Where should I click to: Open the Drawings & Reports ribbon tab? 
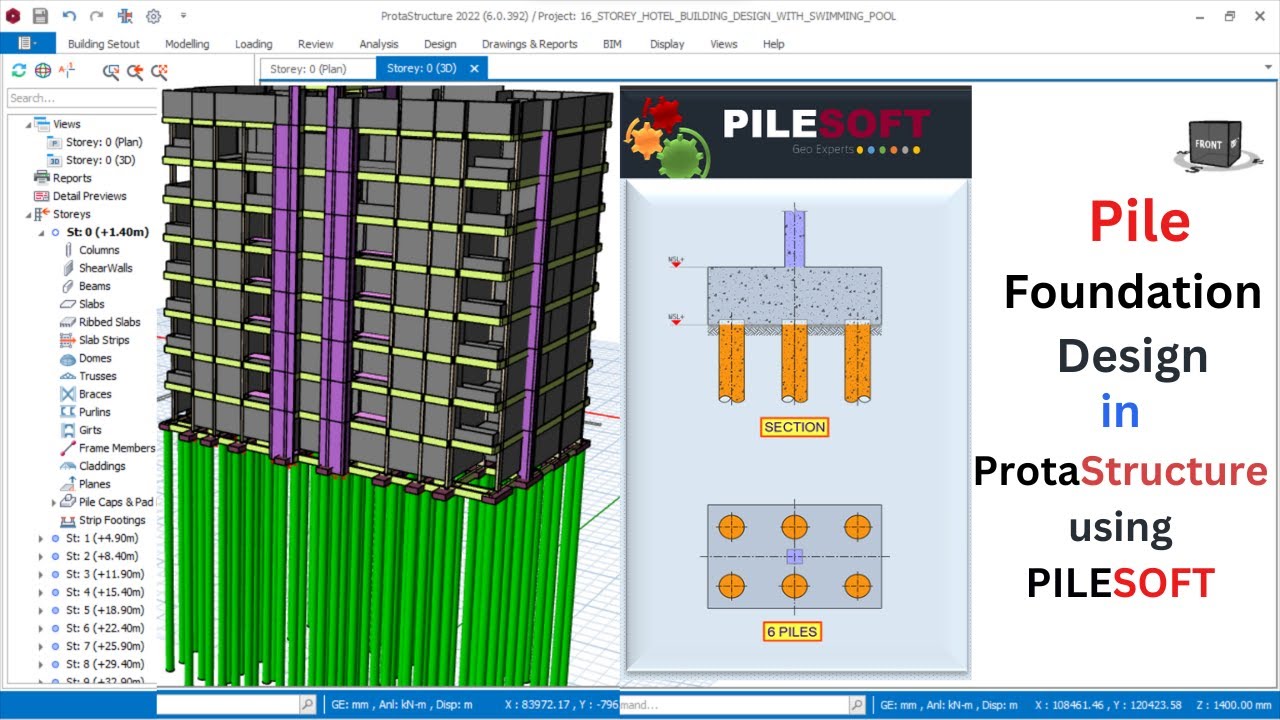click(x=529, y=44)
